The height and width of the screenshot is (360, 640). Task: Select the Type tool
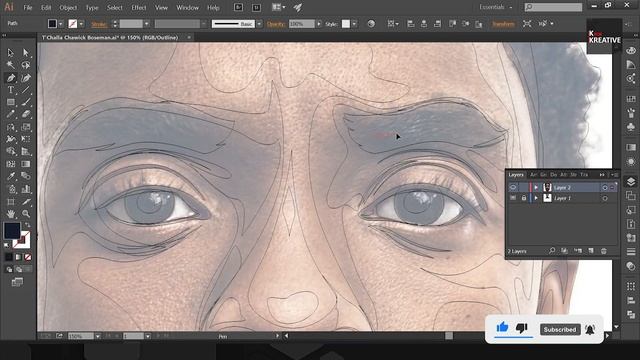point(11,90)
